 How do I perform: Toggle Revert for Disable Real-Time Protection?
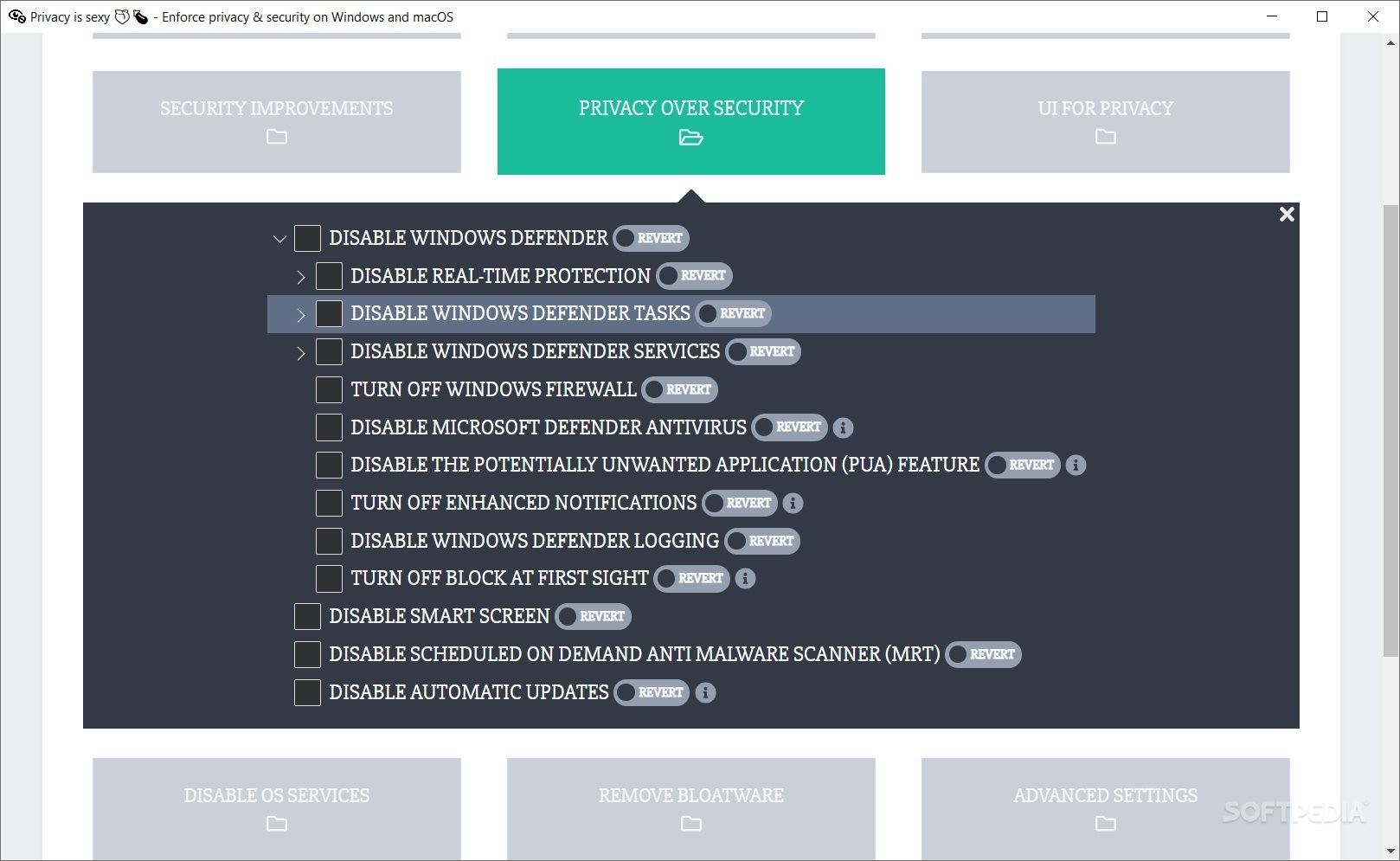click(x=694, y=276)
